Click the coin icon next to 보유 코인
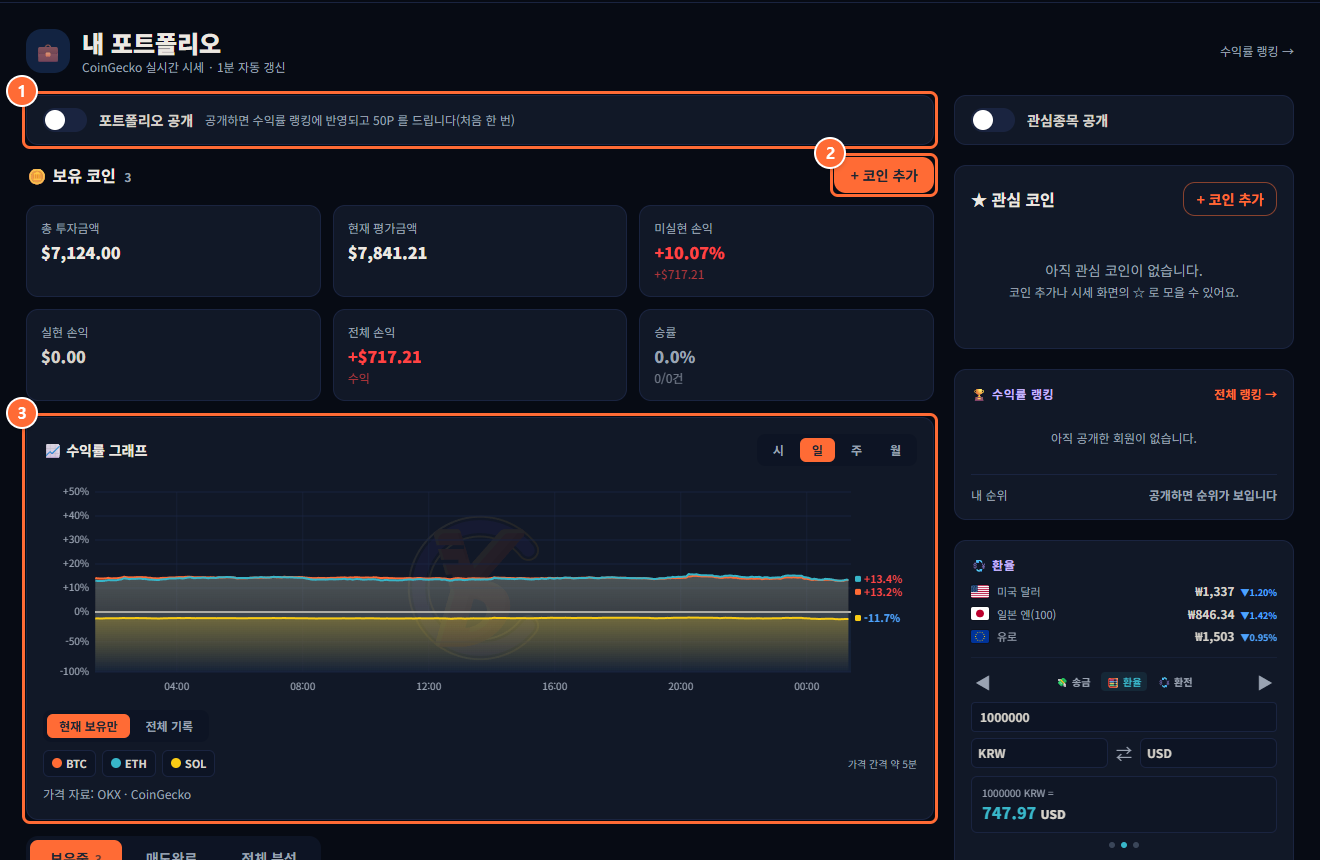 [x=37, y=177]
